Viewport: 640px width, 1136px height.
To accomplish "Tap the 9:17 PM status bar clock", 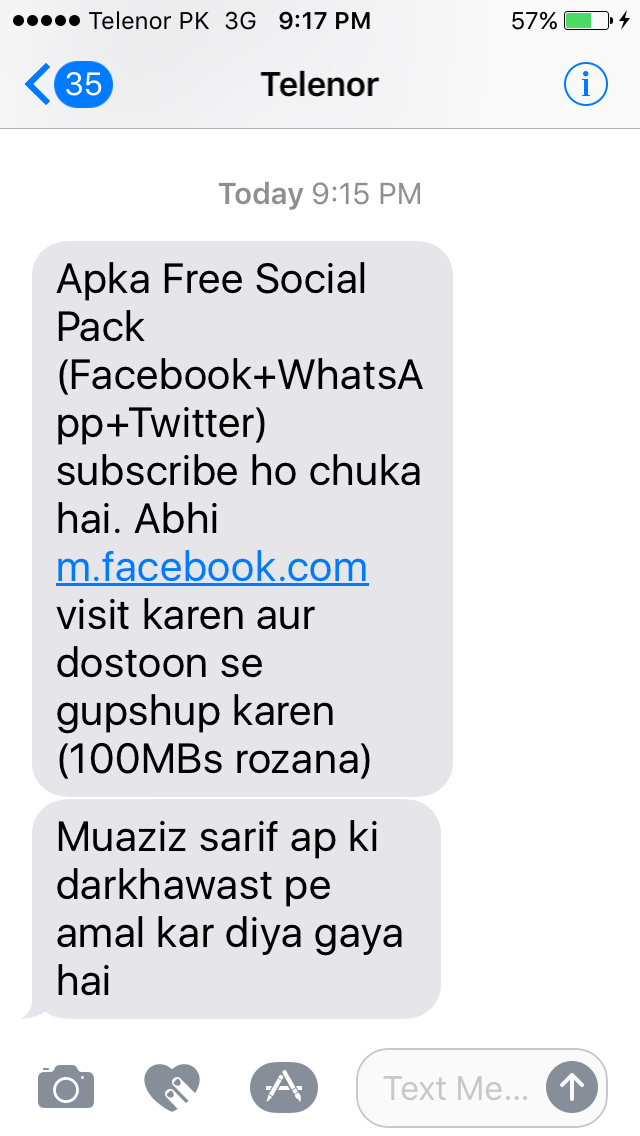I will coord(325,21).
